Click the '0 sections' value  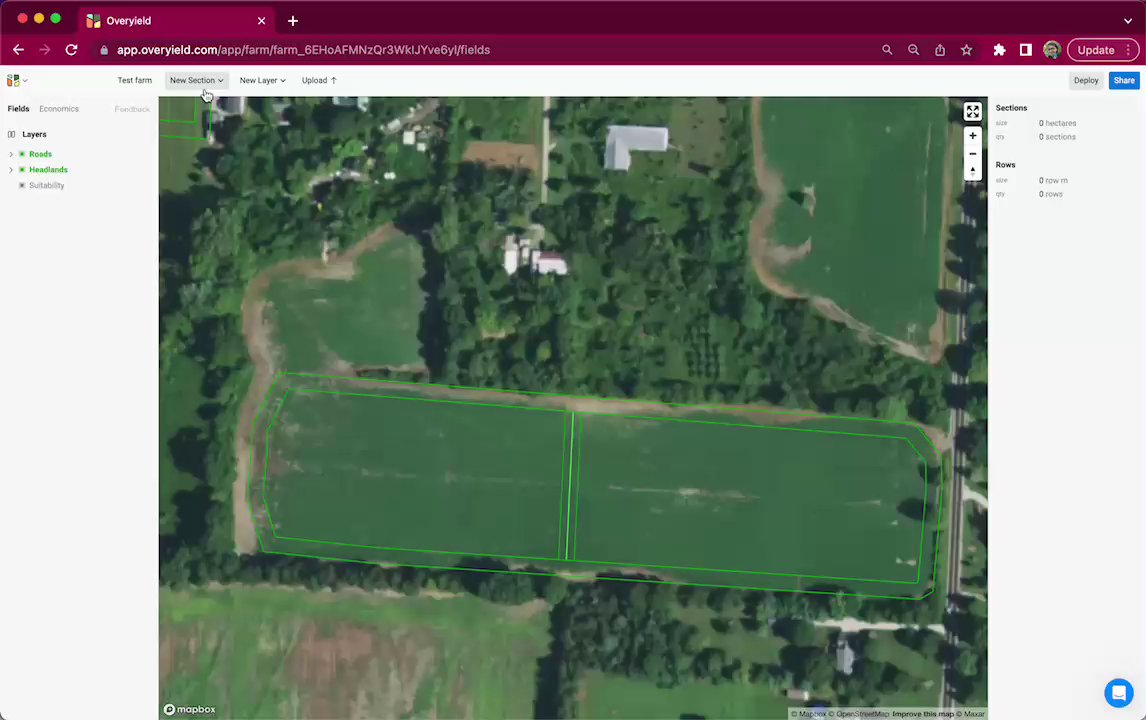(1057, 137)
